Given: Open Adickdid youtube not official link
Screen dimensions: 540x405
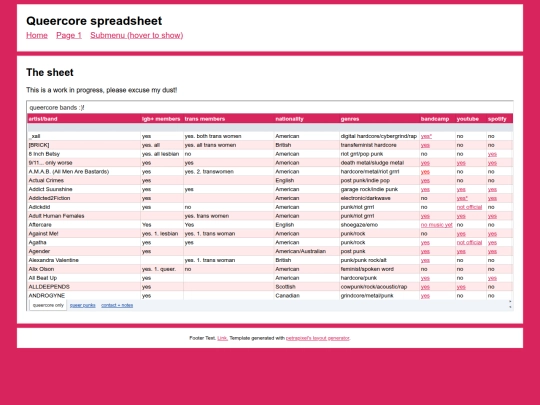Looking at the screenshot, I should tap(469, 207).
